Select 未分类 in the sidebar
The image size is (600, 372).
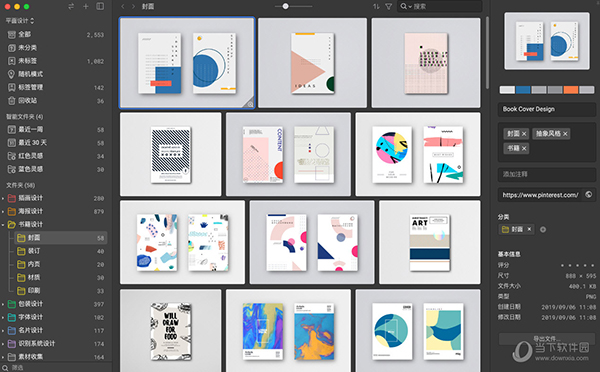tap(56, 48)
